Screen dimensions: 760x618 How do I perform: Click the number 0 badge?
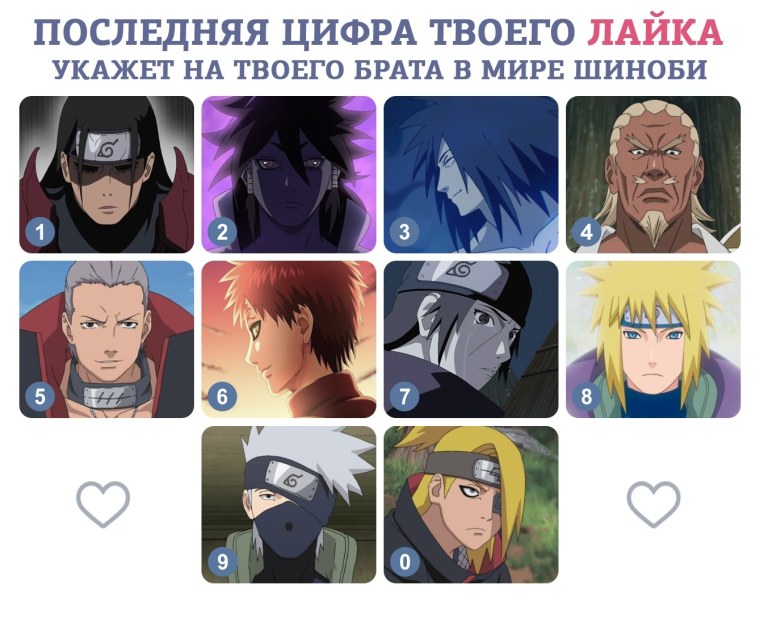(404, 562)
